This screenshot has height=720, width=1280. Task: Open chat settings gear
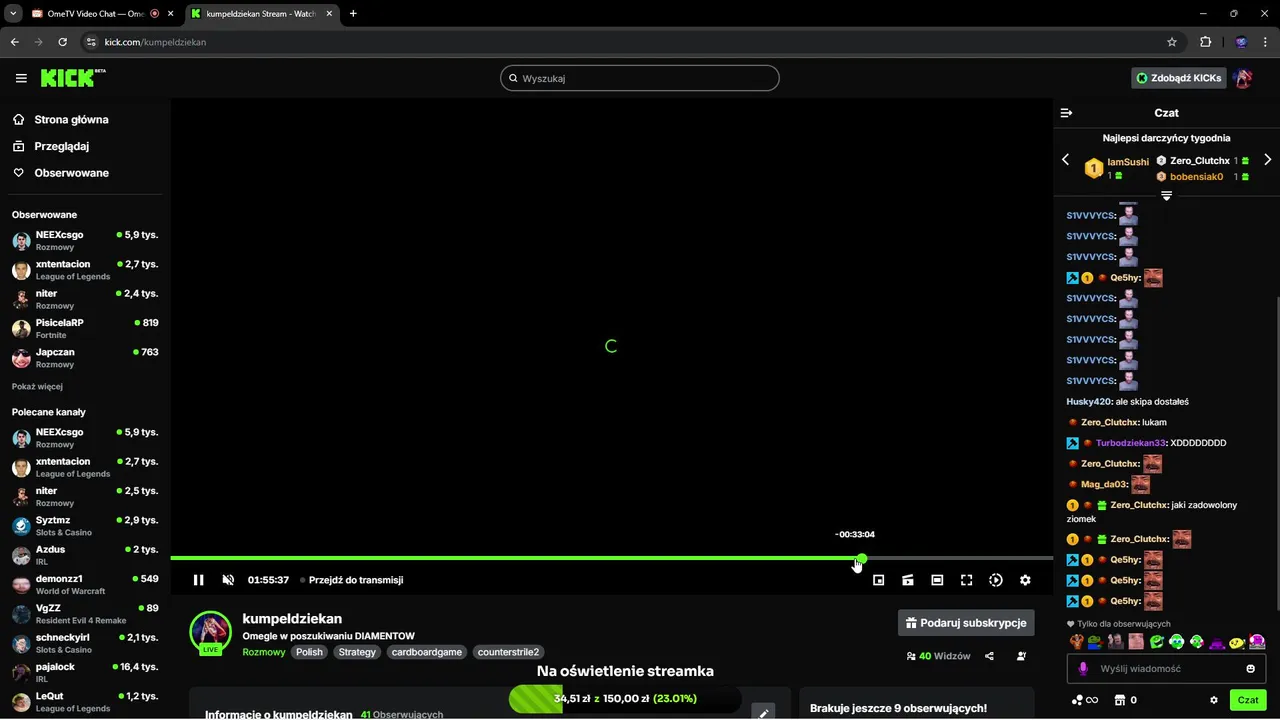coord(1214,700)
